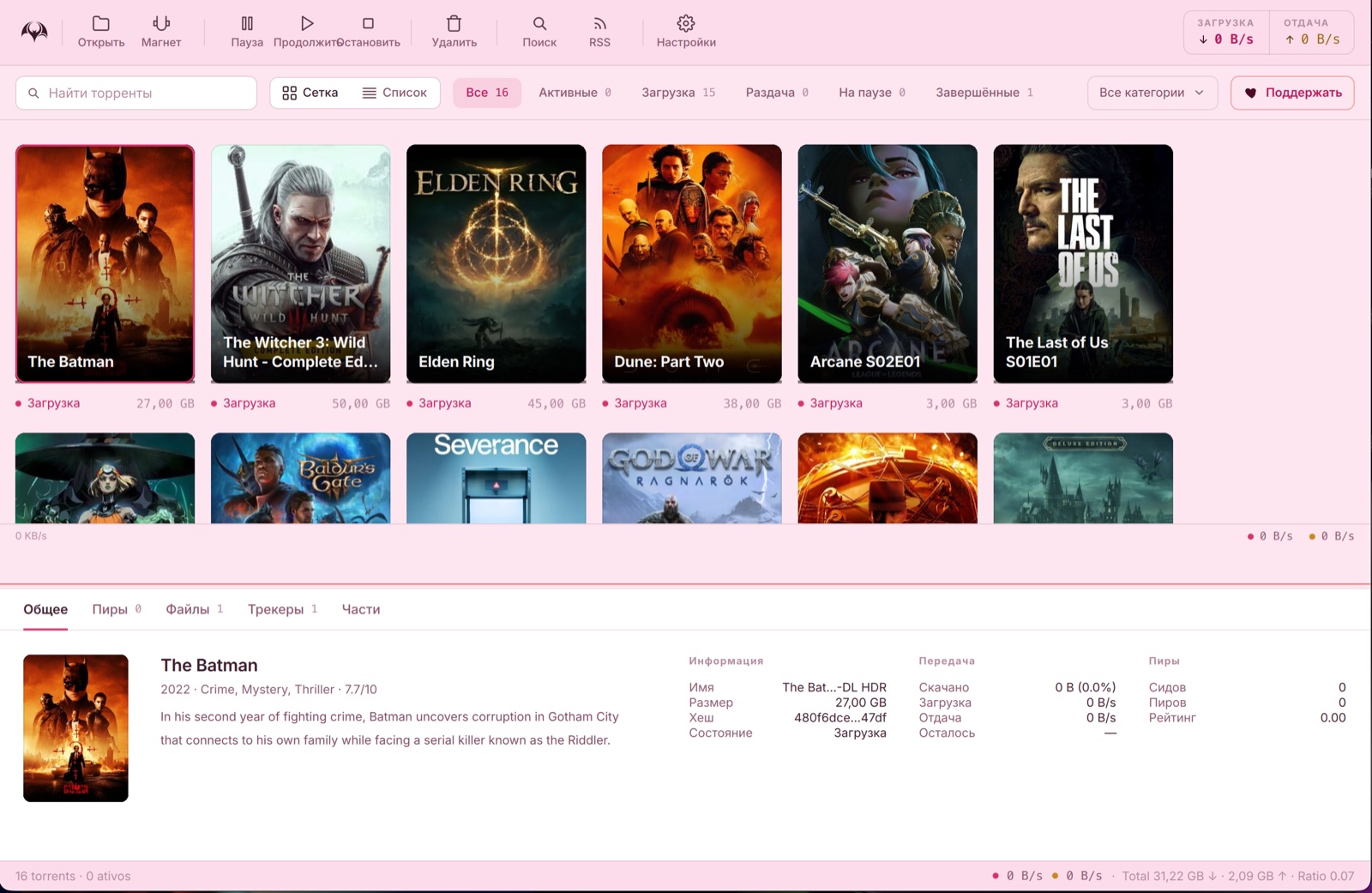Show Раздача torrents filter
This screenshot has height=893, width=1372.
coord(777,93)
